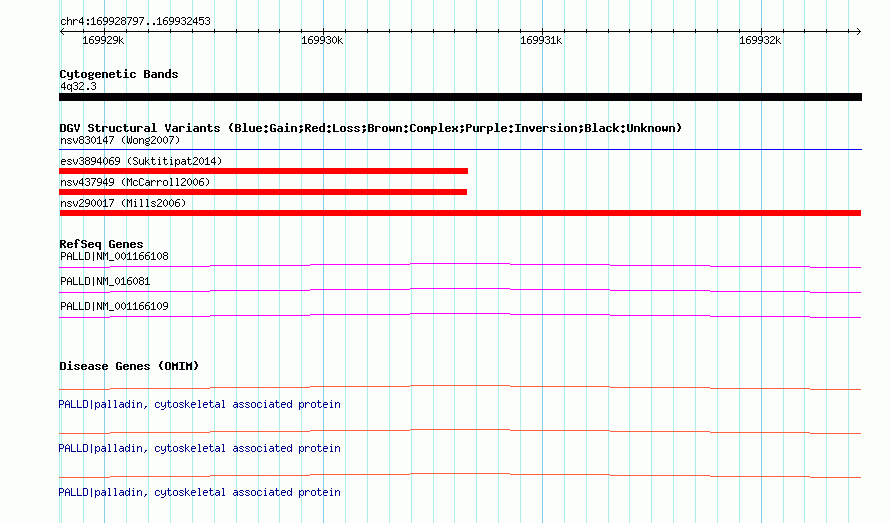Click the magenta NM_001166109 gene line
The width and height of the screenshot is (890, 523).
(460, 315)
